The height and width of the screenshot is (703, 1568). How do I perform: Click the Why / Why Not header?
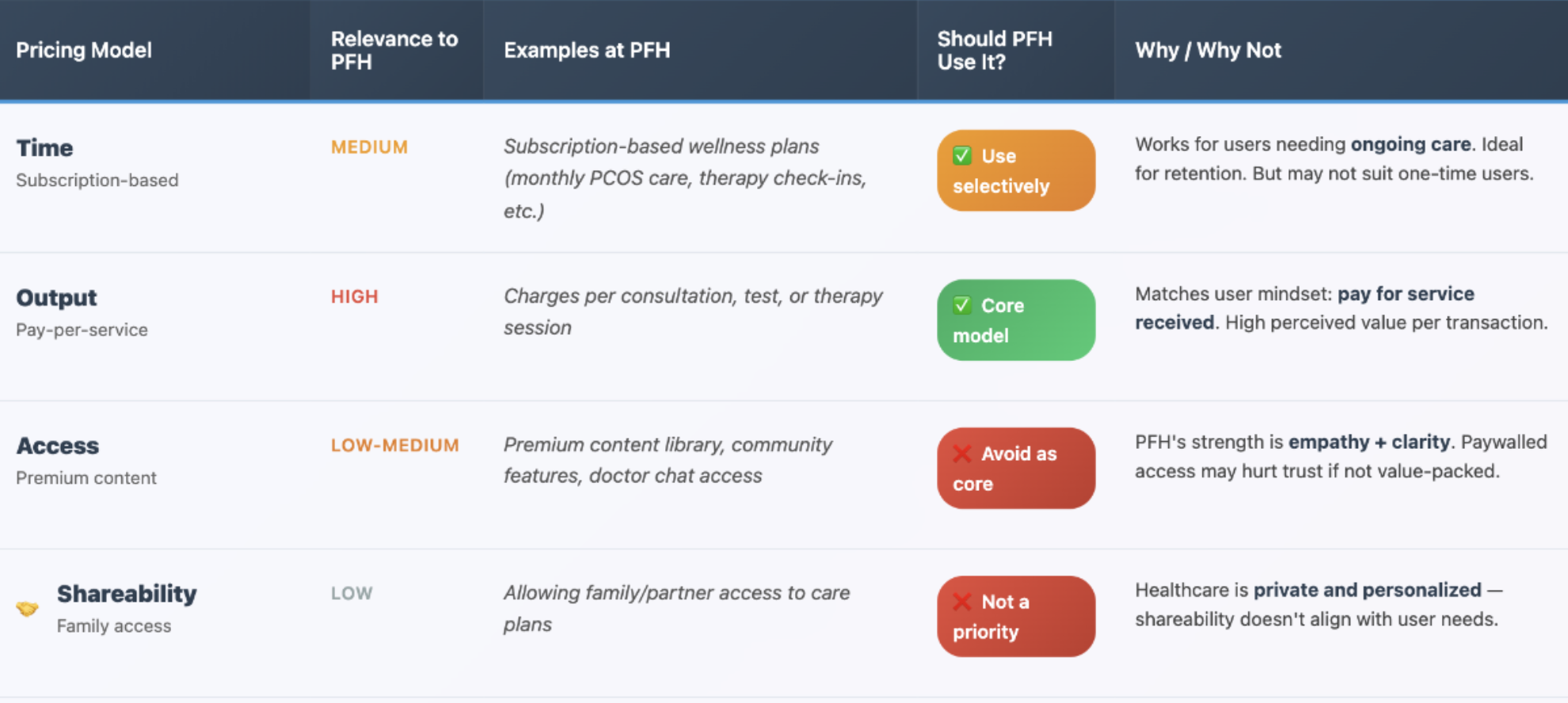pyautogui.click(x=1208, y=51)
